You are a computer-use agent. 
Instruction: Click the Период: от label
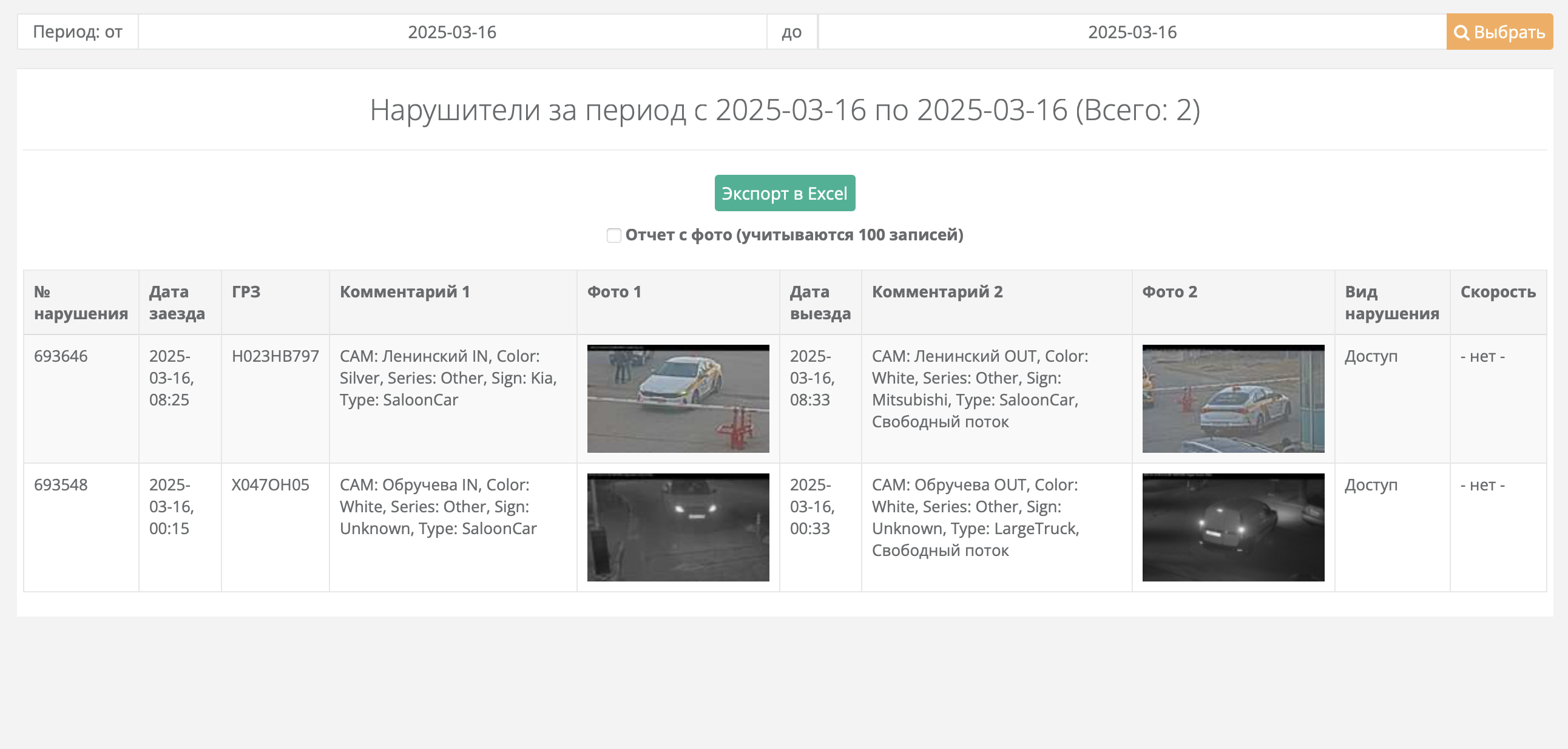click(x=78, y=32)
